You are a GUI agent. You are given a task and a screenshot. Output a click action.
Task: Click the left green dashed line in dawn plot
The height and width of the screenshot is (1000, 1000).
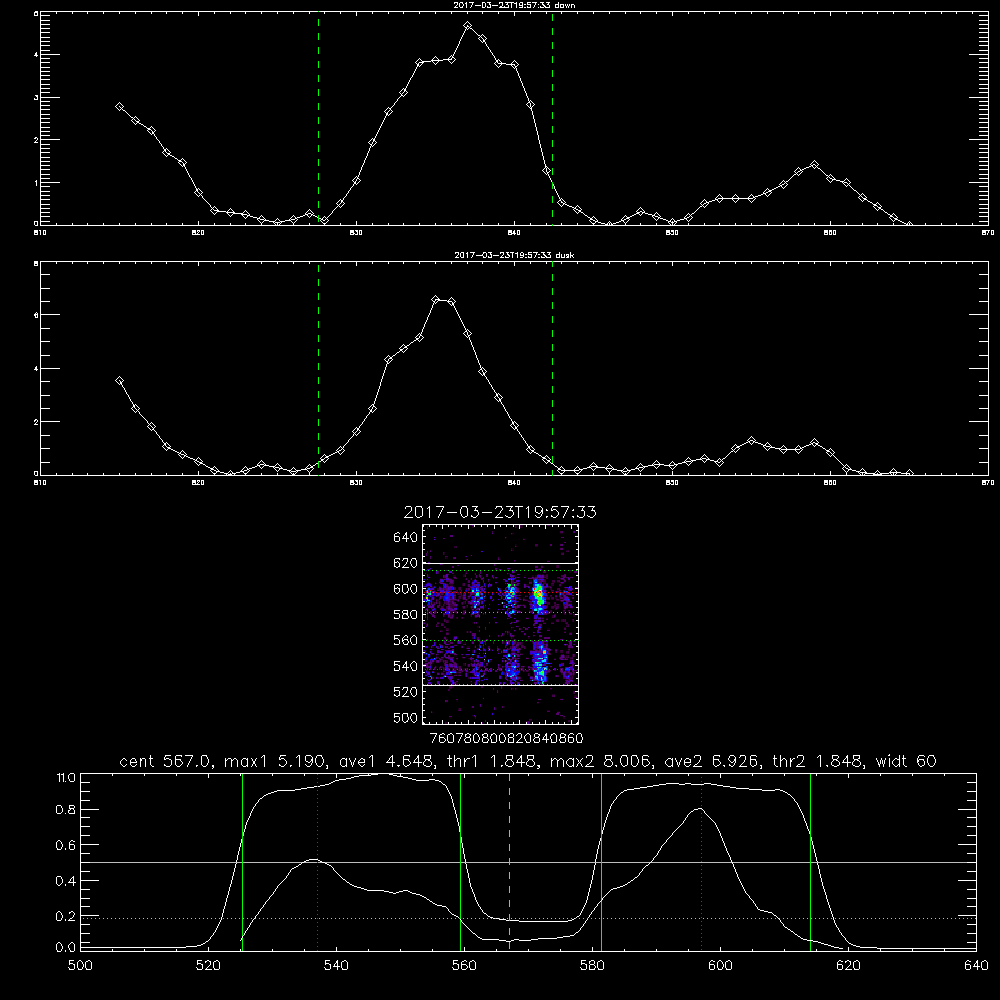pyautogui.click(x=318, y=118)
